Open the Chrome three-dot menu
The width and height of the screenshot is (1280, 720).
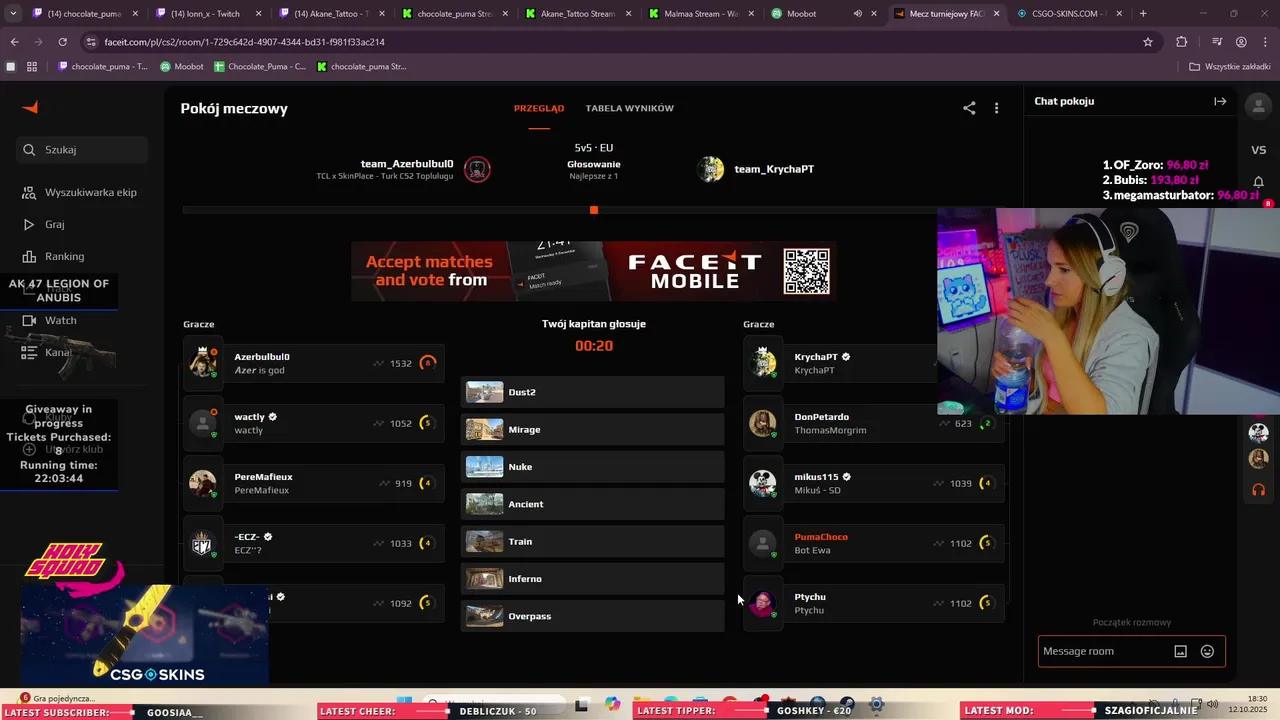tap(1265, 42)
